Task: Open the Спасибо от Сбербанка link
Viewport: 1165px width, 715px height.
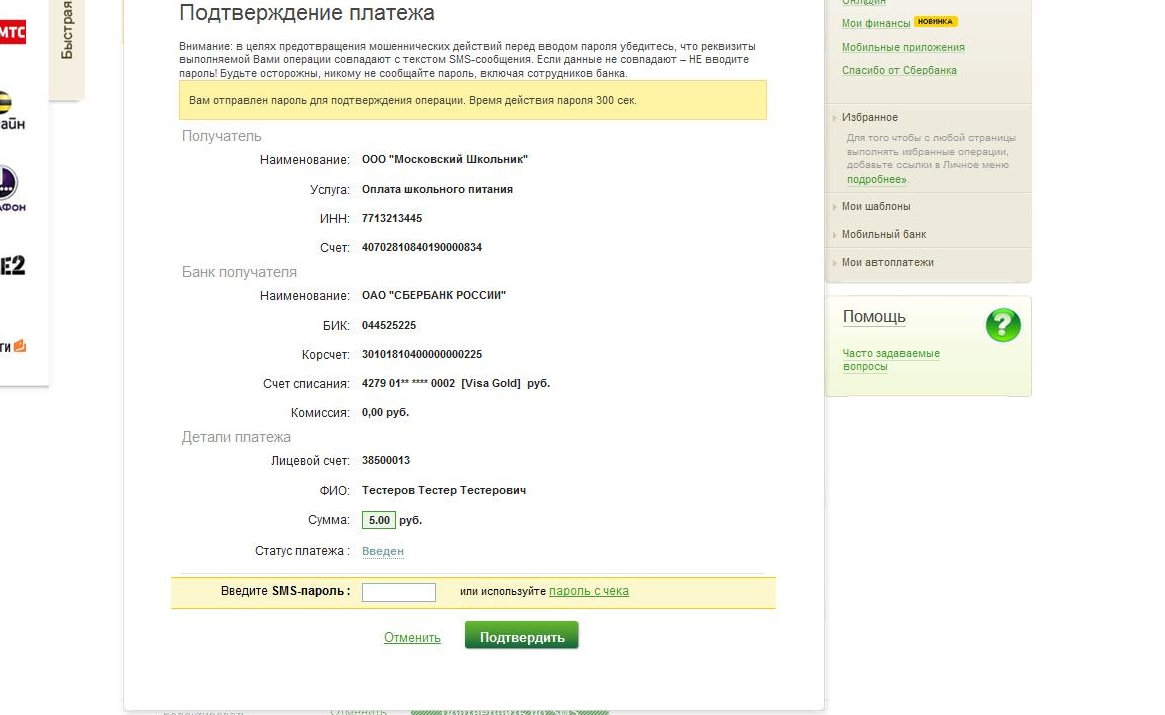Action: (x=899, y=70)
